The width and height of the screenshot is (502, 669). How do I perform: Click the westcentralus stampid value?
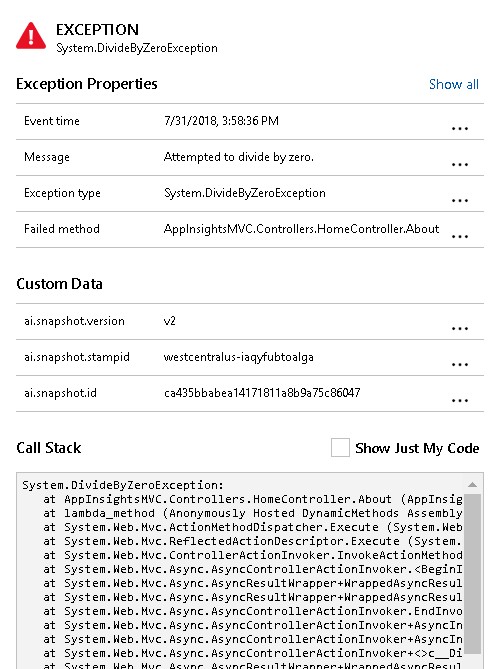[x=238, y=357]
